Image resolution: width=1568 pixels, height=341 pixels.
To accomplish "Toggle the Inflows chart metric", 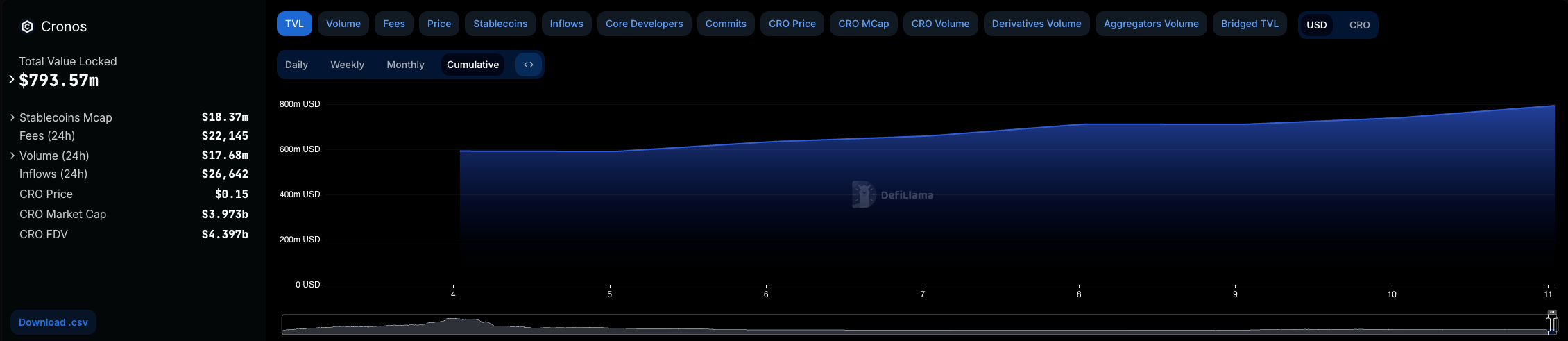I will pyautogui.click(x=567, y=24).
